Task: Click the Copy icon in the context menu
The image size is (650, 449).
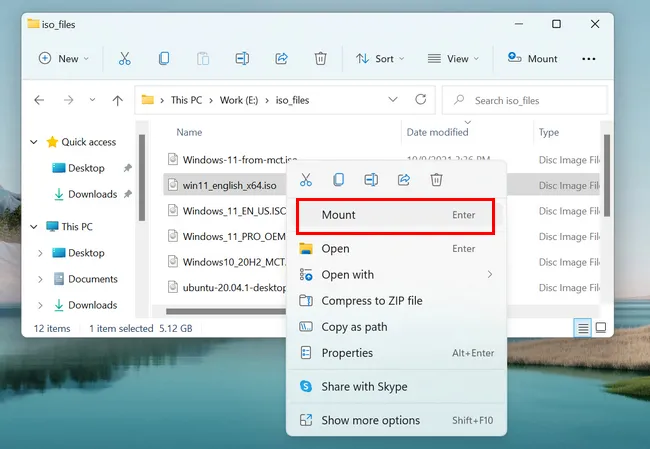Action: (x=339, y=180)
